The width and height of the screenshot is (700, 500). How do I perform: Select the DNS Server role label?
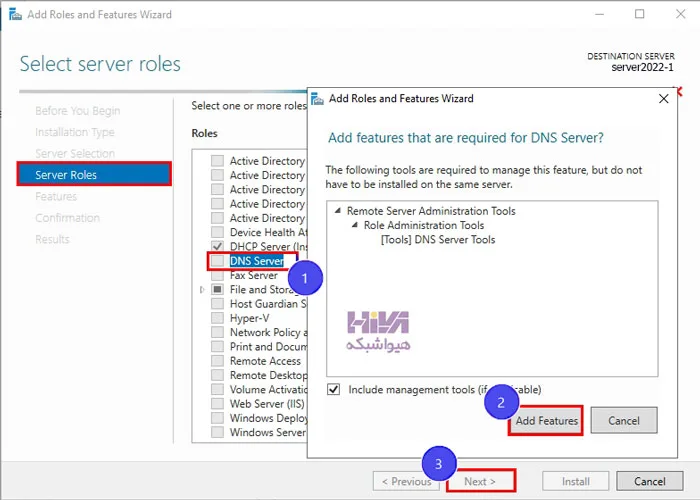tap(257, 261)
